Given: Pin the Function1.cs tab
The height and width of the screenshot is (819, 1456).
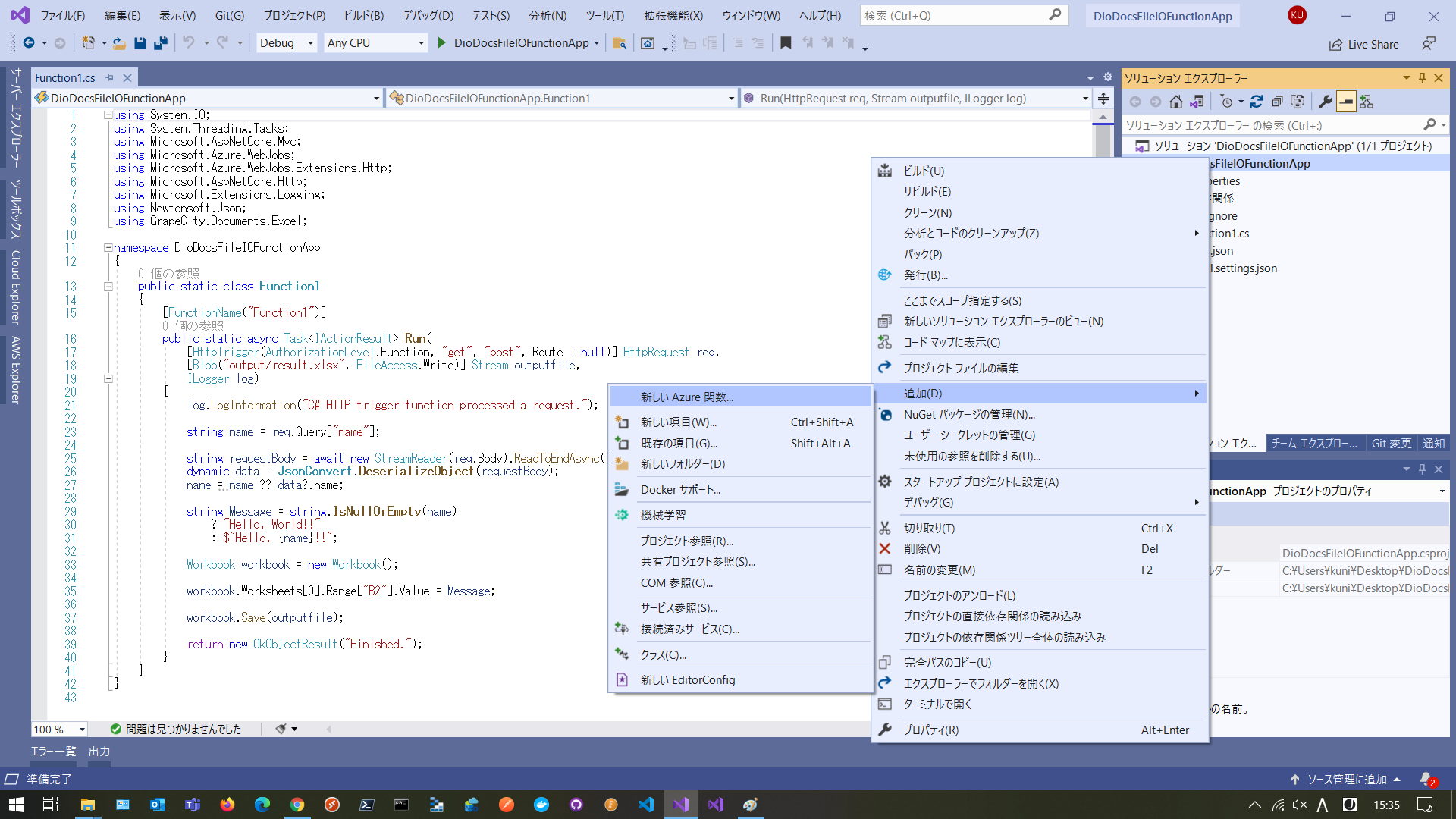Looking at the screenshot, I should [110, 78].
